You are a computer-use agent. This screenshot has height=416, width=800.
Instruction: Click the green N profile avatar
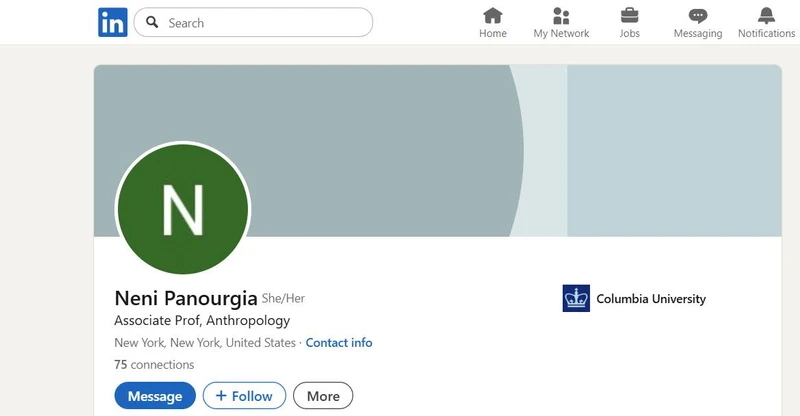point(183,209)
